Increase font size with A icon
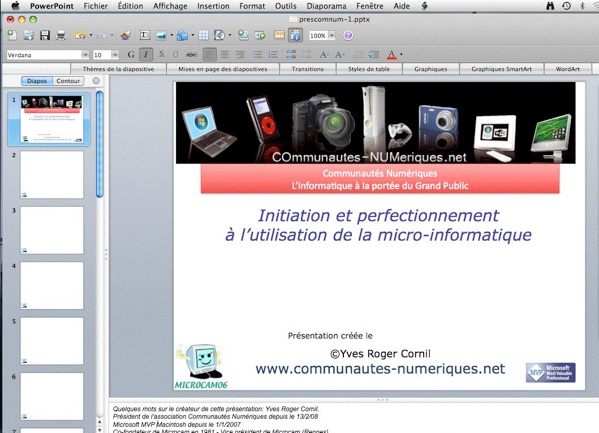The height and width of the screenshot is (433, 599). [x=324, y=55]
